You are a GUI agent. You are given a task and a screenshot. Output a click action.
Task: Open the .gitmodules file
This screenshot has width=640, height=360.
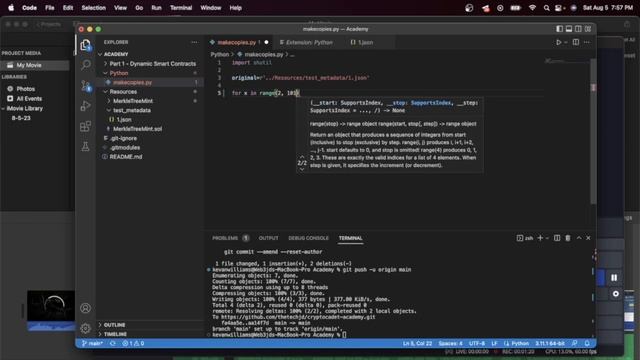(x=124, y=147)
